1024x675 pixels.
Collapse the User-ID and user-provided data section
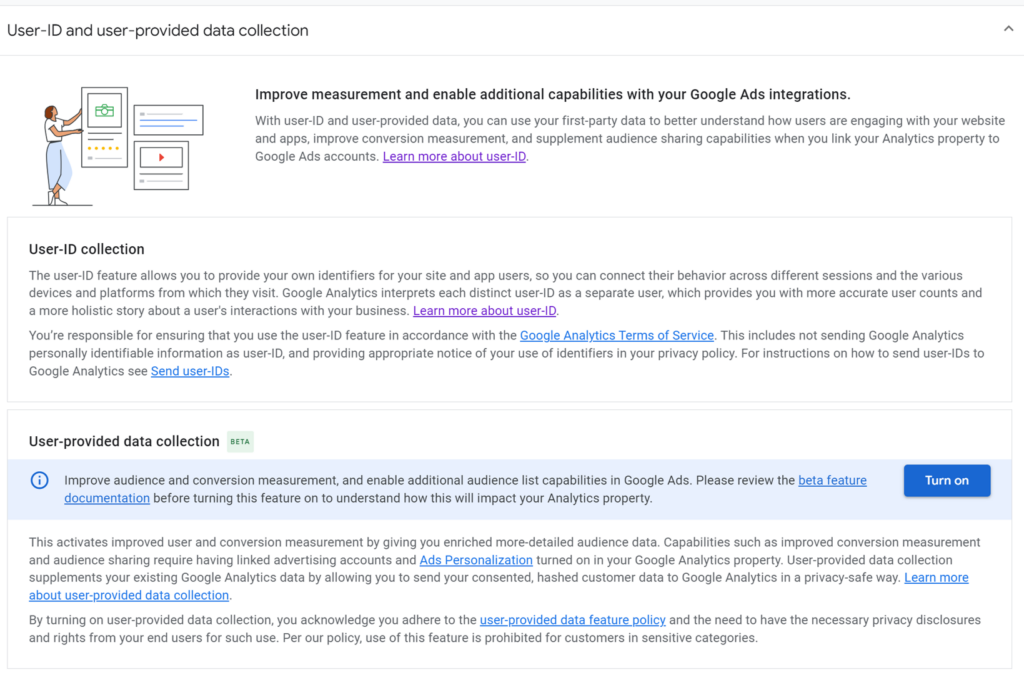[x=1009, y=28]
